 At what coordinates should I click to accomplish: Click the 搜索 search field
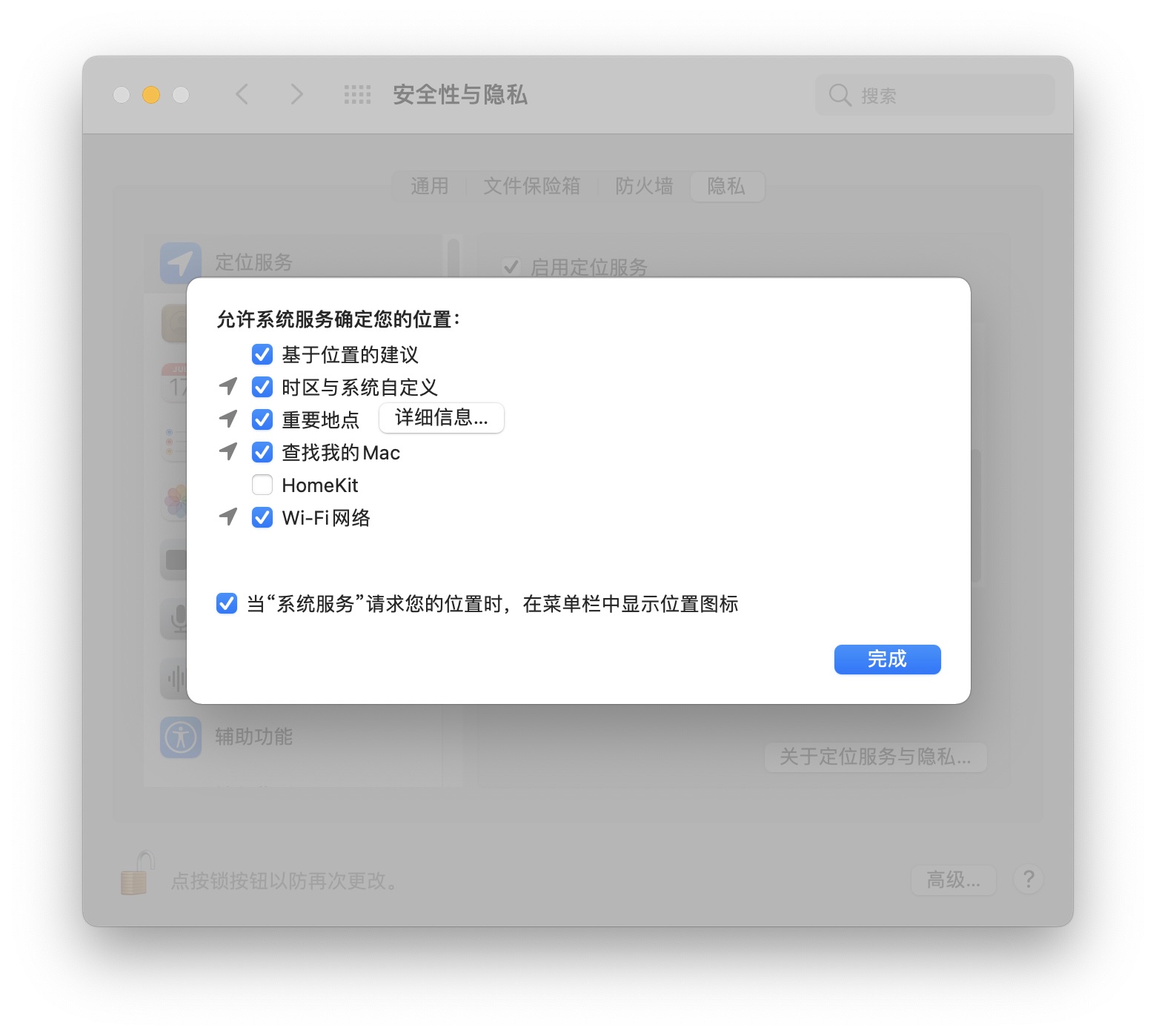tap(934, 95)
